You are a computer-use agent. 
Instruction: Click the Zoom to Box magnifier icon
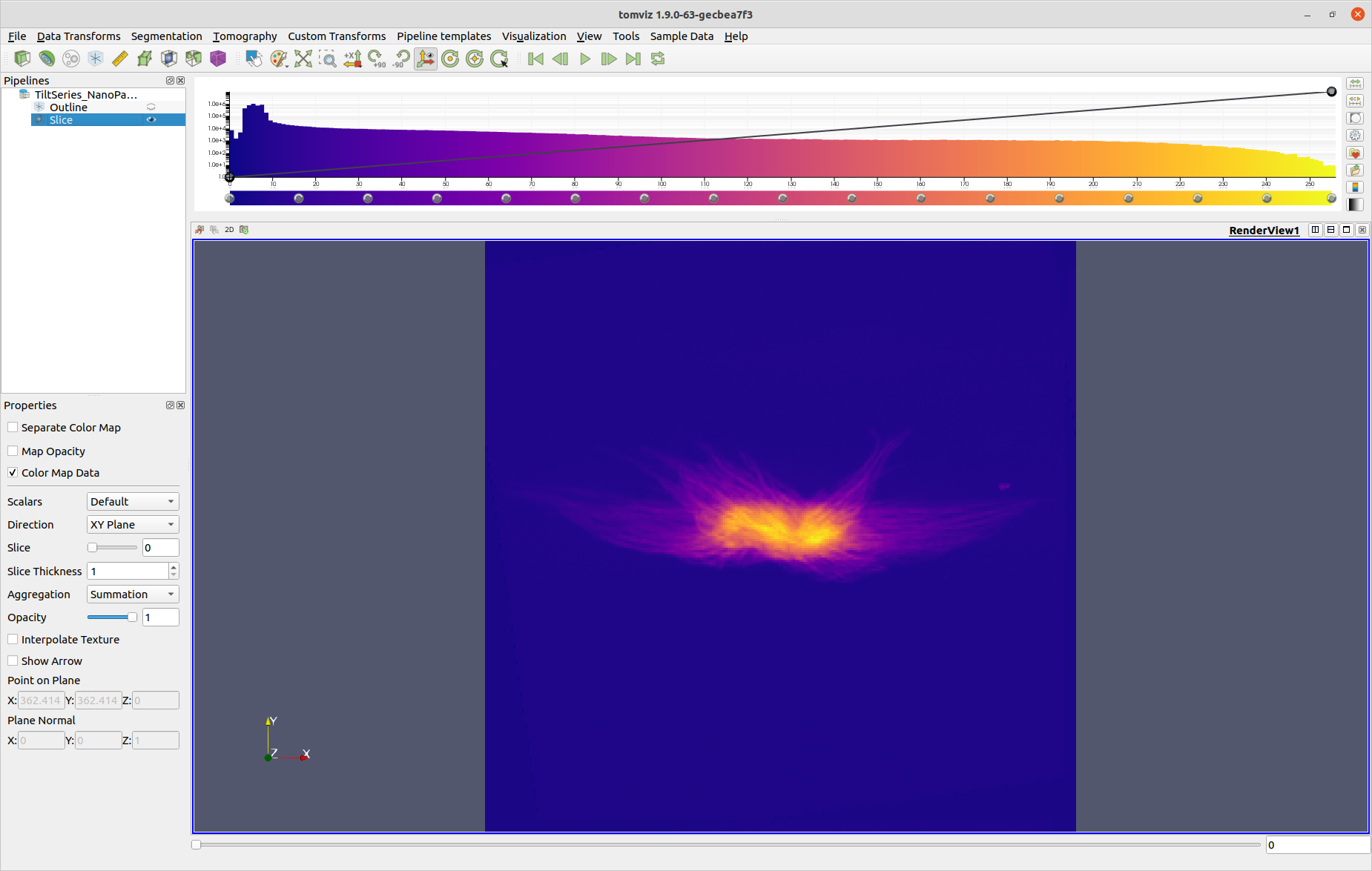(328, 59)
